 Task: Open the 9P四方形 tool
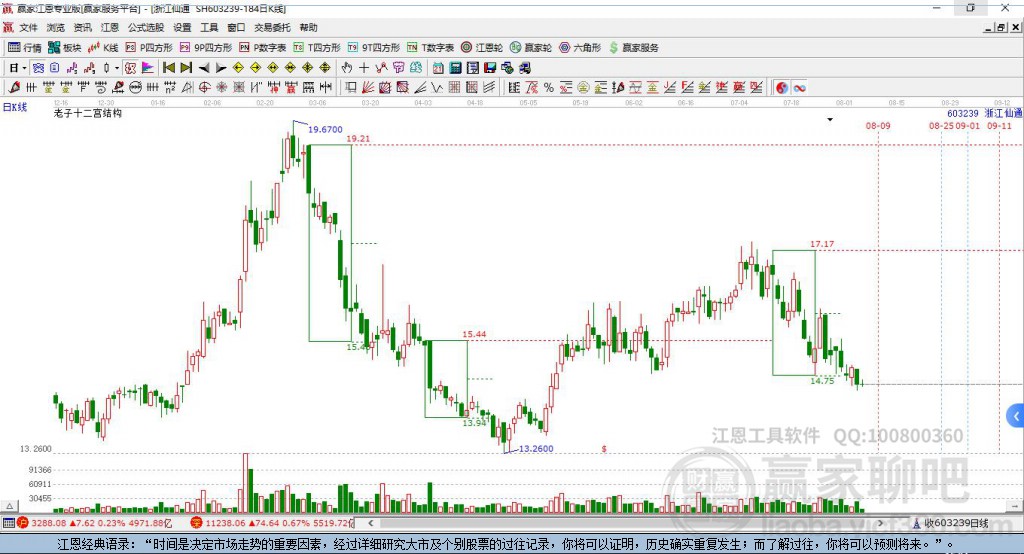206,48
